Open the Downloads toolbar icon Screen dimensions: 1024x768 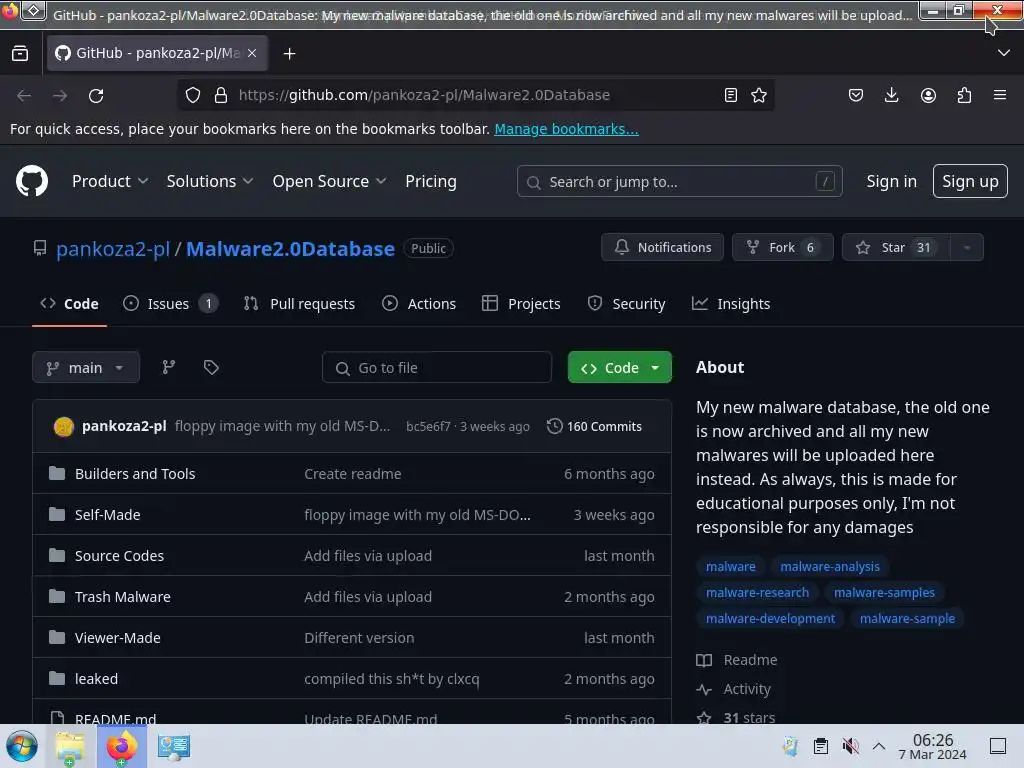pos(891,95)
